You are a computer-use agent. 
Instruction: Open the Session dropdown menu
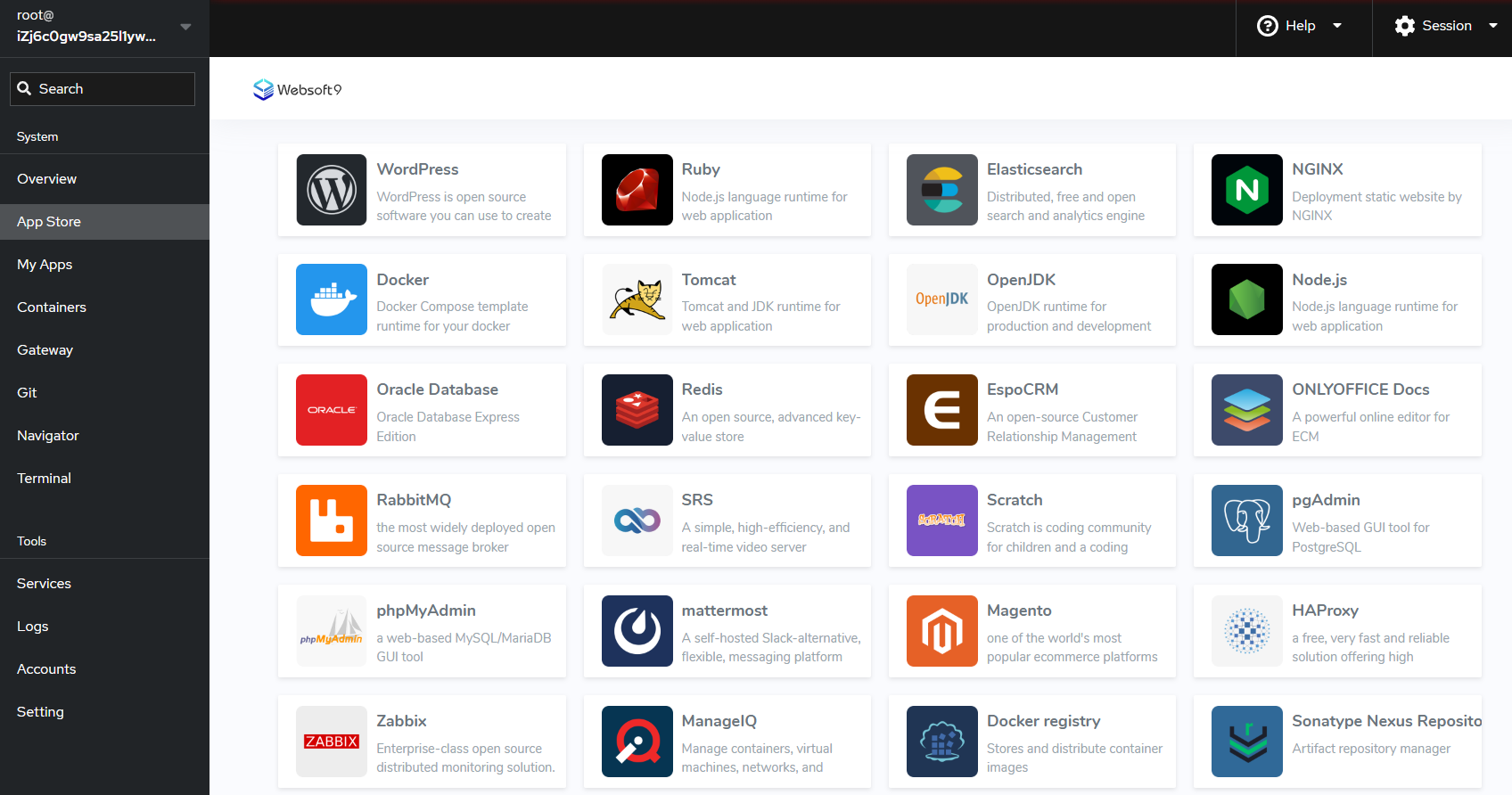[x=1445, y=26]
